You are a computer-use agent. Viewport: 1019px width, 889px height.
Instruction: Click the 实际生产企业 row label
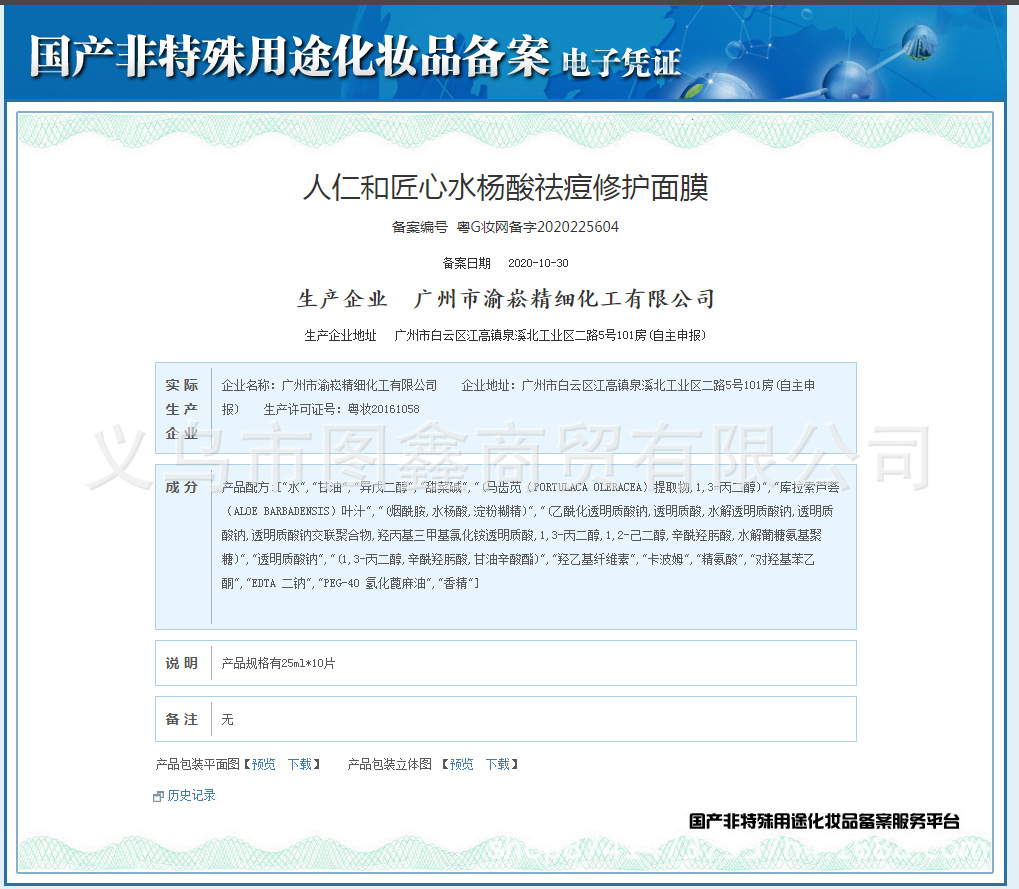(x=182, y=409)
